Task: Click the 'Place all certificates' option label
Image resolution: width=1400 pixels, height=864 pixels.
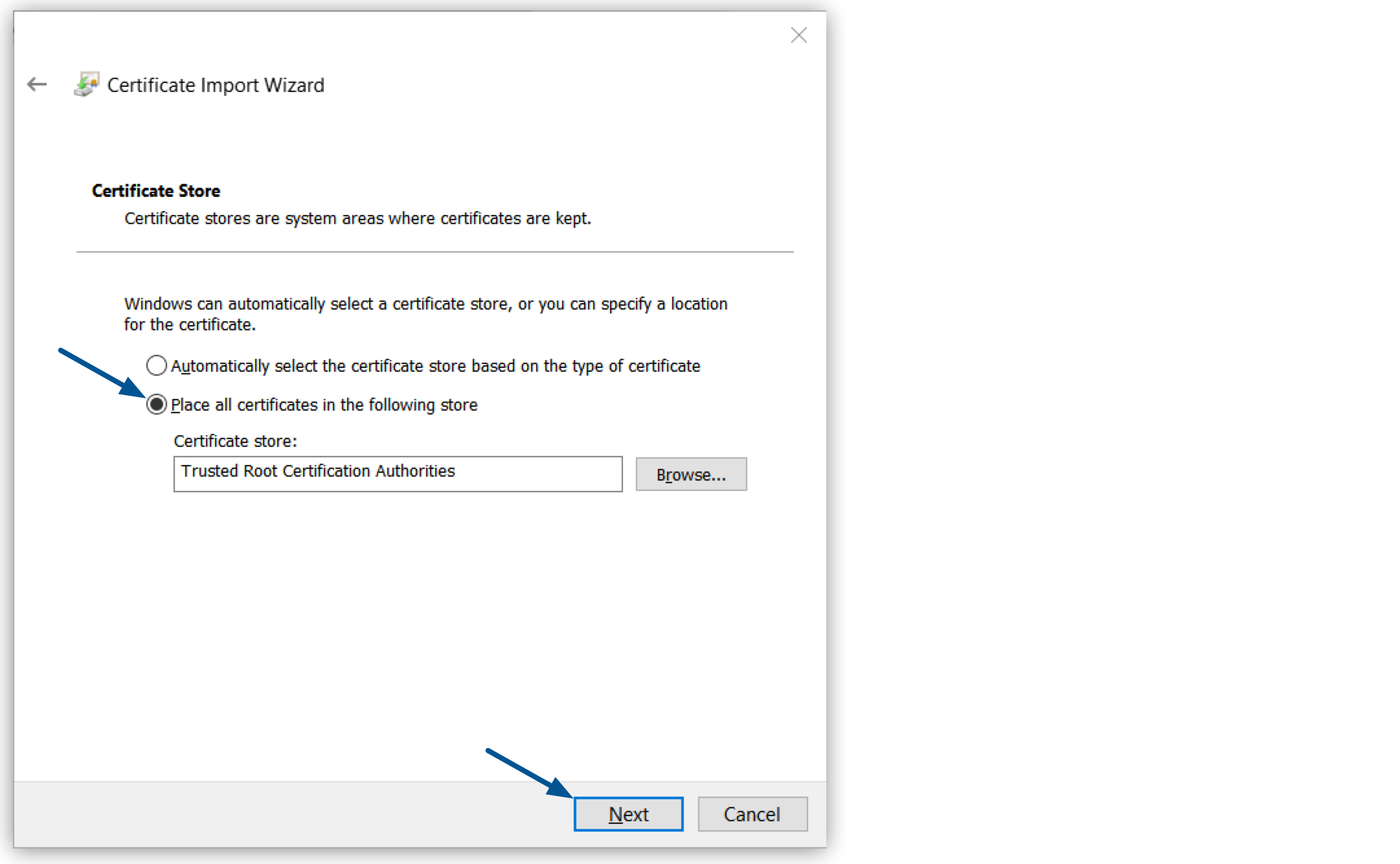Action: pos(324,404)
